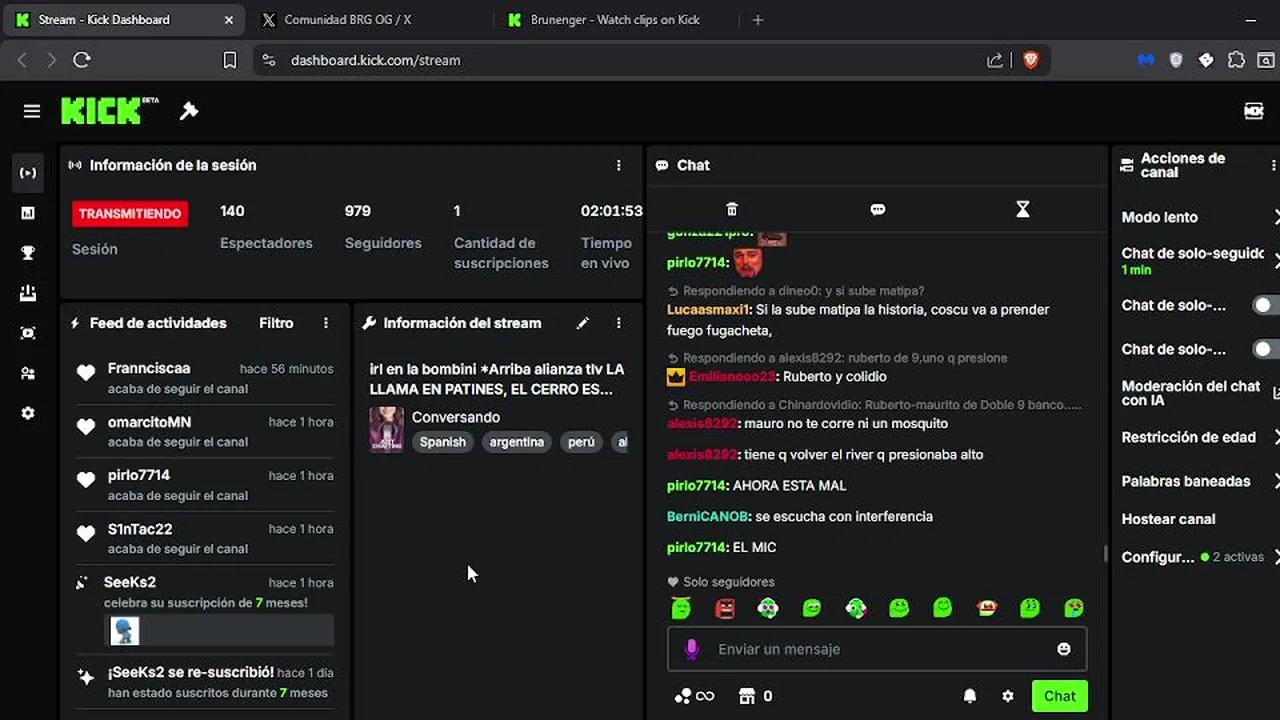Click the Enviar un mensaje input
Screen dimensions: 1280x720
point(877,649)
